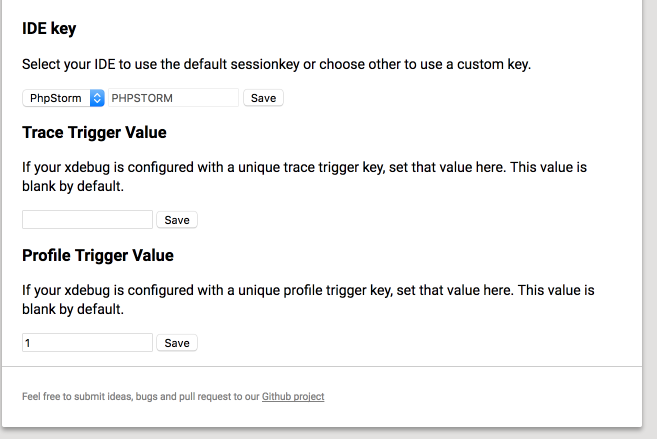Open the PhpStorm IDE selection dropdown
The height and width of the screenshot is (439, 657).
click(63, 98)
